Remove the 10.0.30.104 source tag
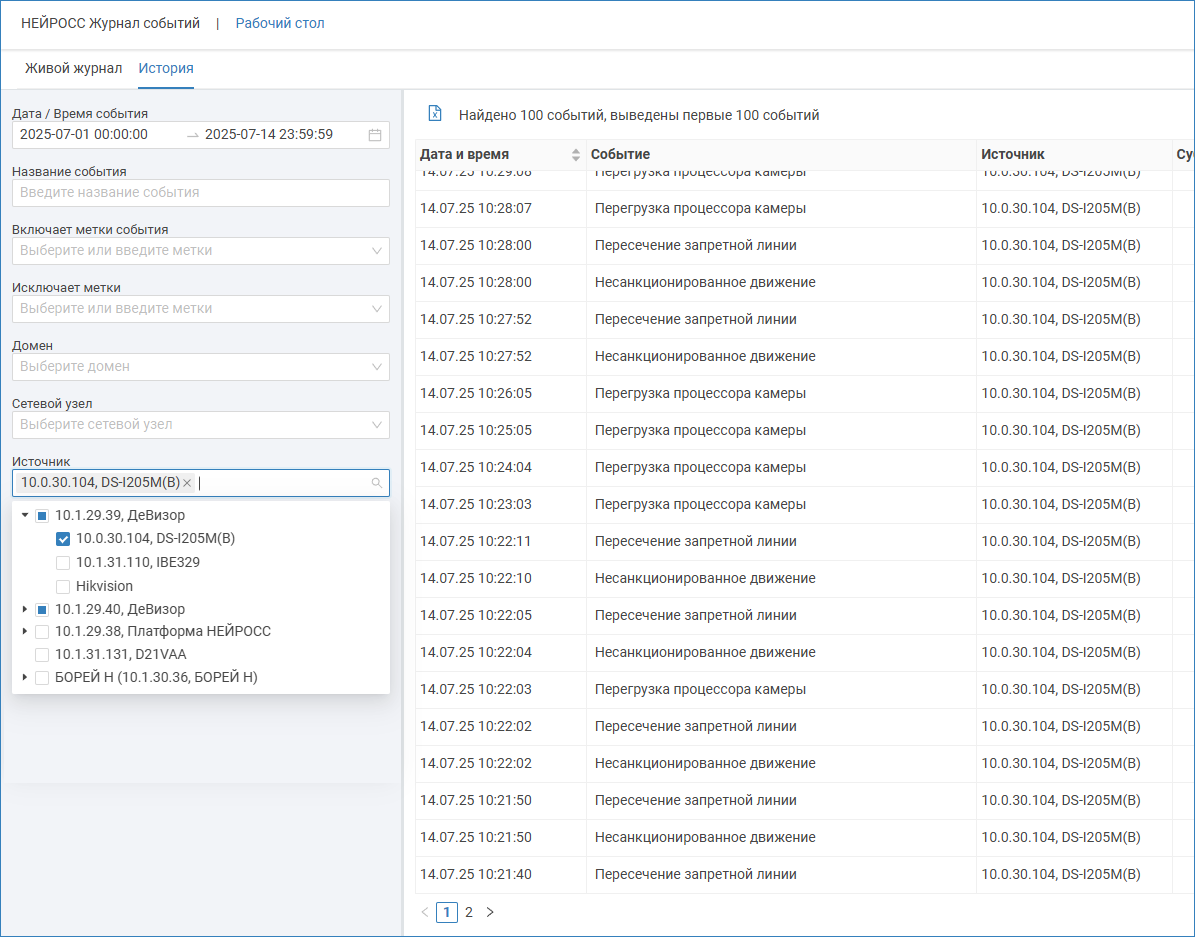The image size is (1195, 937). click(187, 483)
